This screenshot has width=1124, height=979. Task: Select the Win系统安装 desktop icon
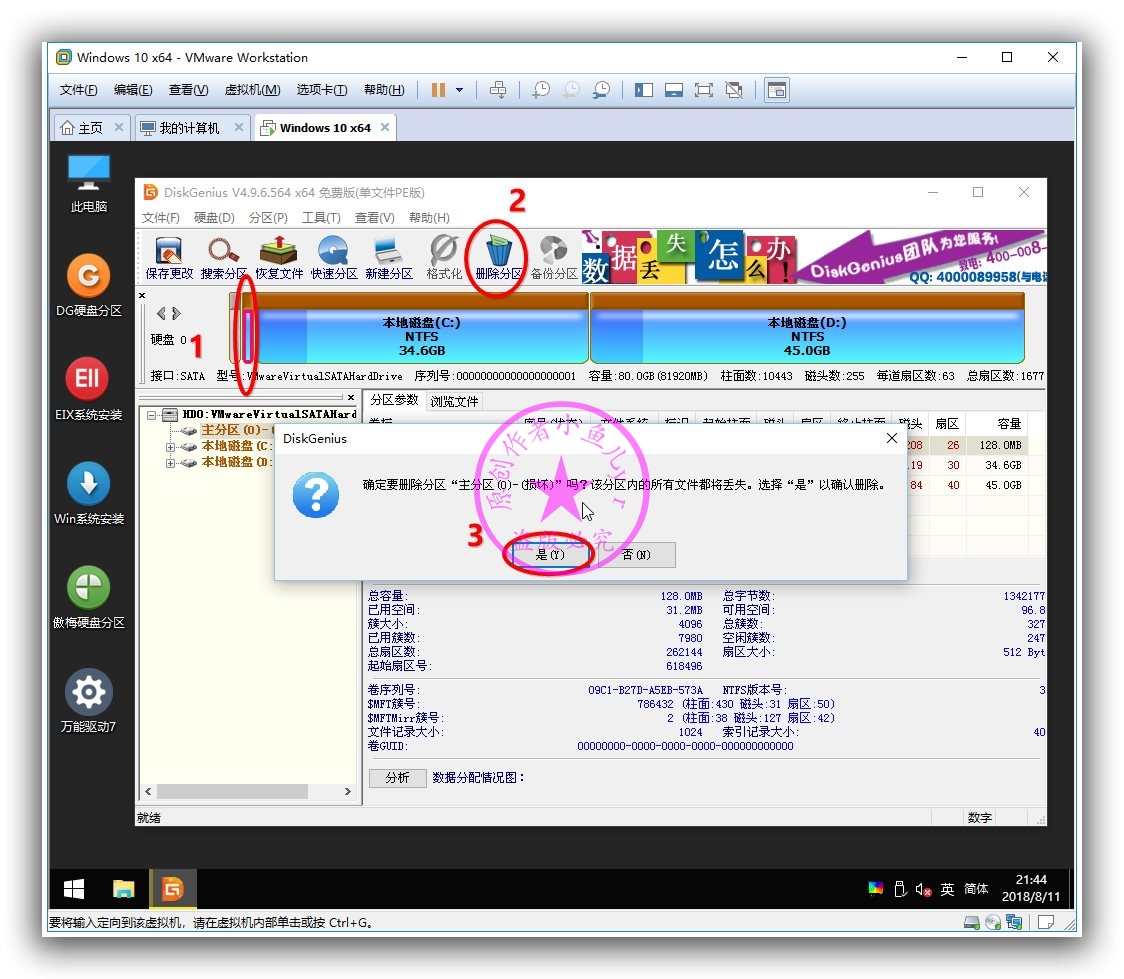[x=89, y=493]
